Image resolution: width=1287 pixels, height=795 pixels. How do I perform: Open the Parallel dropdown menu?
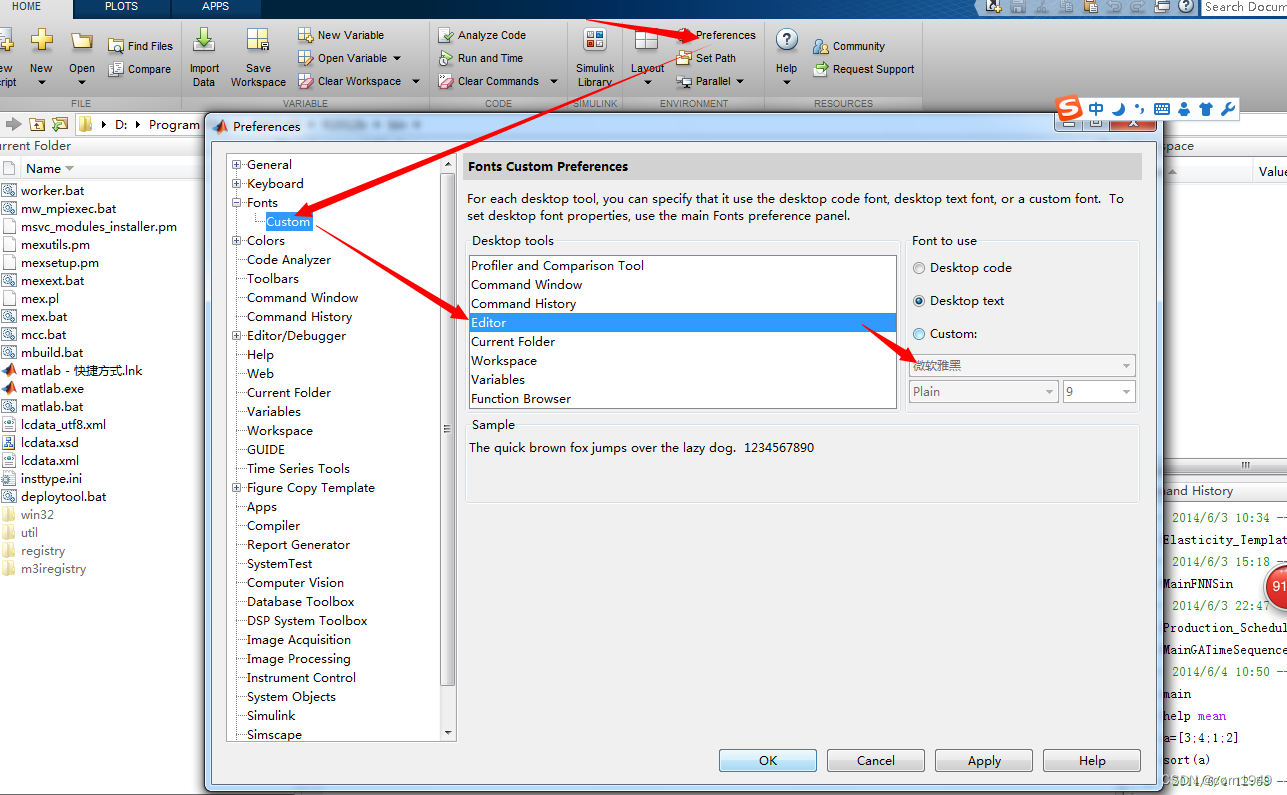[x=711, y=82]
